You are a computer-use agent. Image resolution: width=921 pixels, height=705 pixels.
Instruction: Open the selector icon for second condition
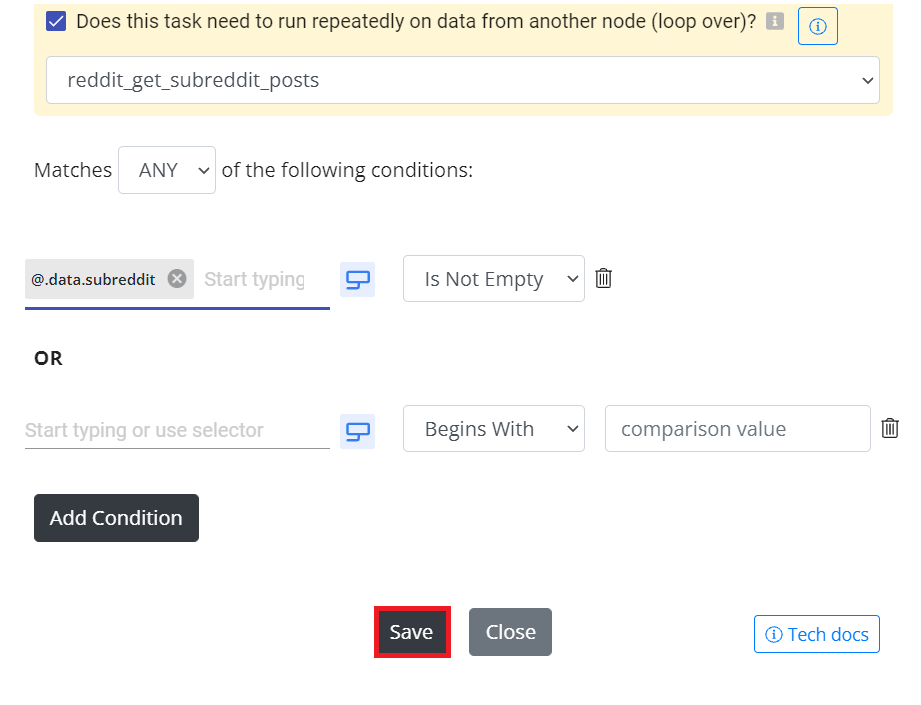click(358, 431)
